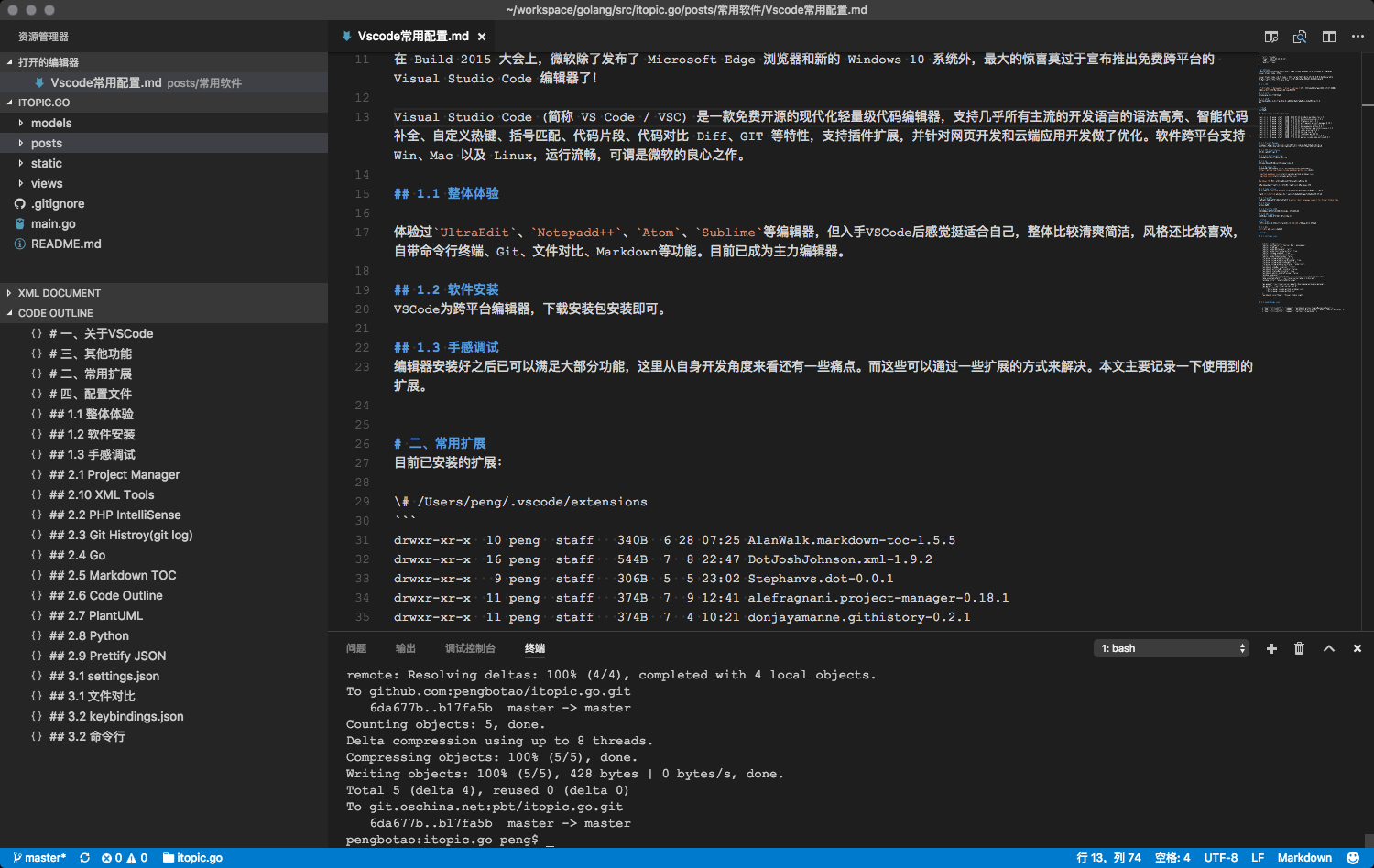Open the Markdown preview to the side
Screen dimensions: 1374x868
[1270, 37]
